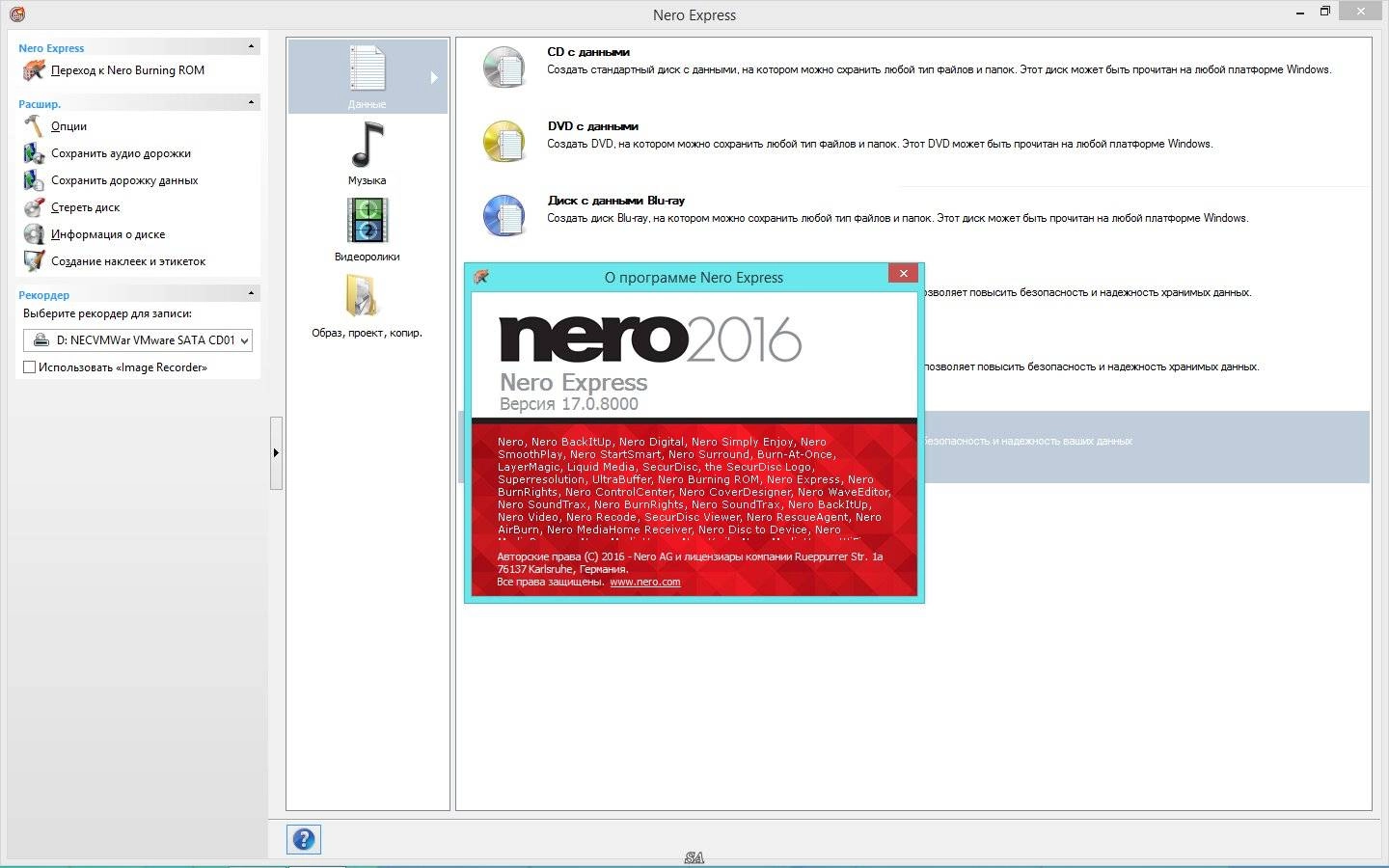Select the Образ, проект, копир. folder icon
1389x868 pixels.
coord(365,296)
